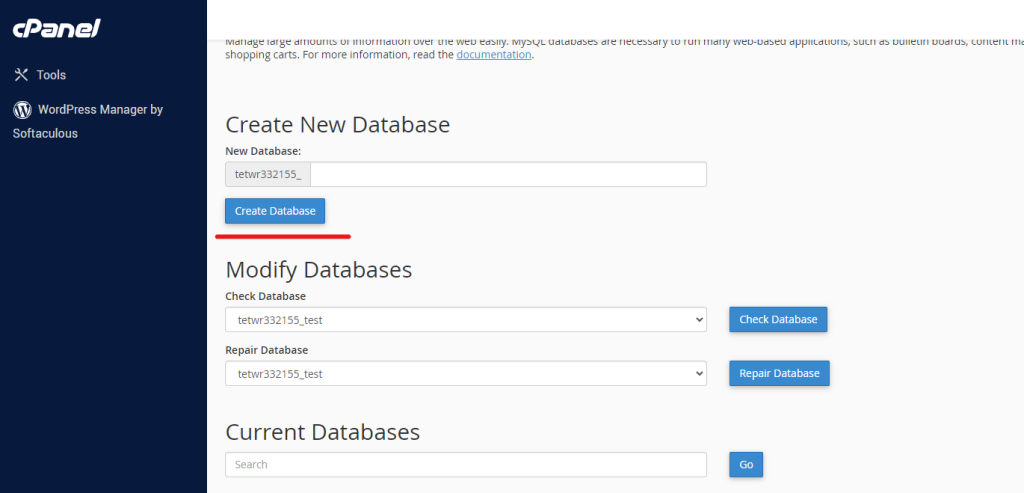This screenshot has height=493, width=1024.
Task: Click the arrow on the Repair Database select
Action: (x=697, y=373)
